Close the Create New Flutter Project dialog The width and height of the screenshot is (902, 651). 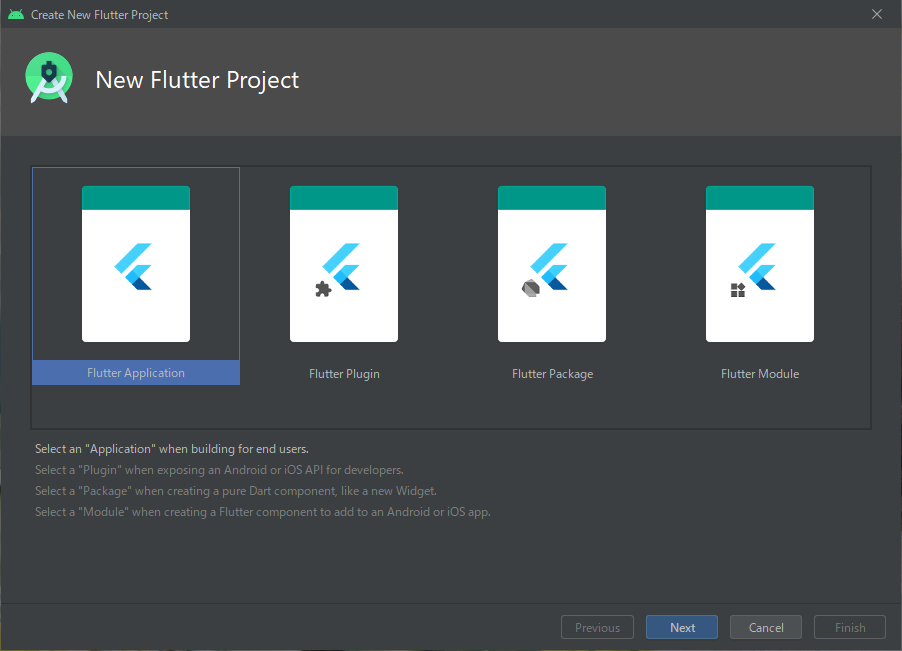(877, 14)
